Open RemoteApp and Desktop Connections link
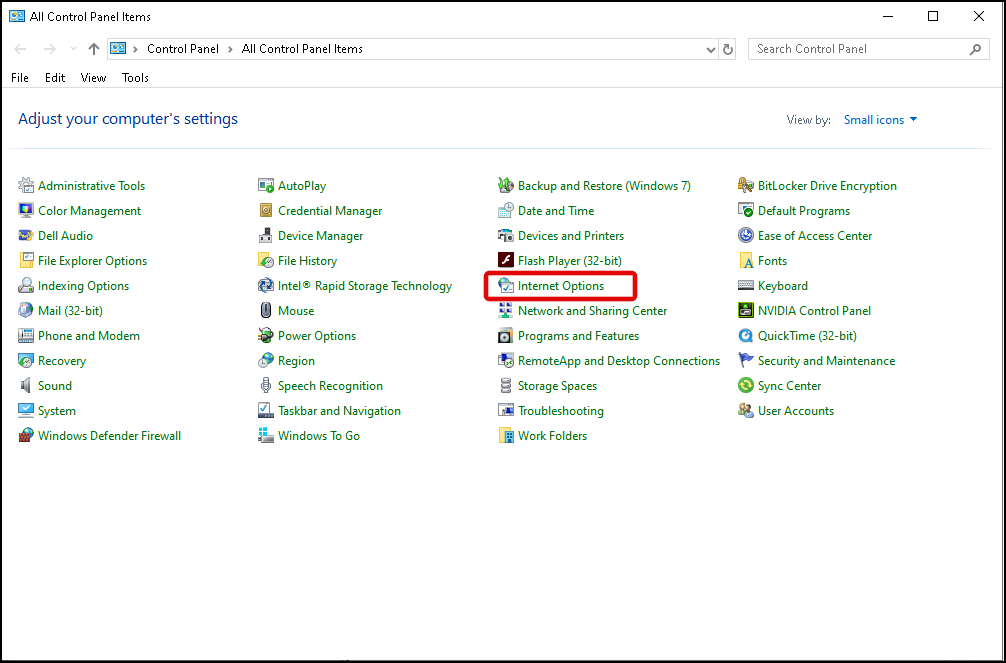The height and width of the screenshot is (663, 1006). [x=619, y=361]
